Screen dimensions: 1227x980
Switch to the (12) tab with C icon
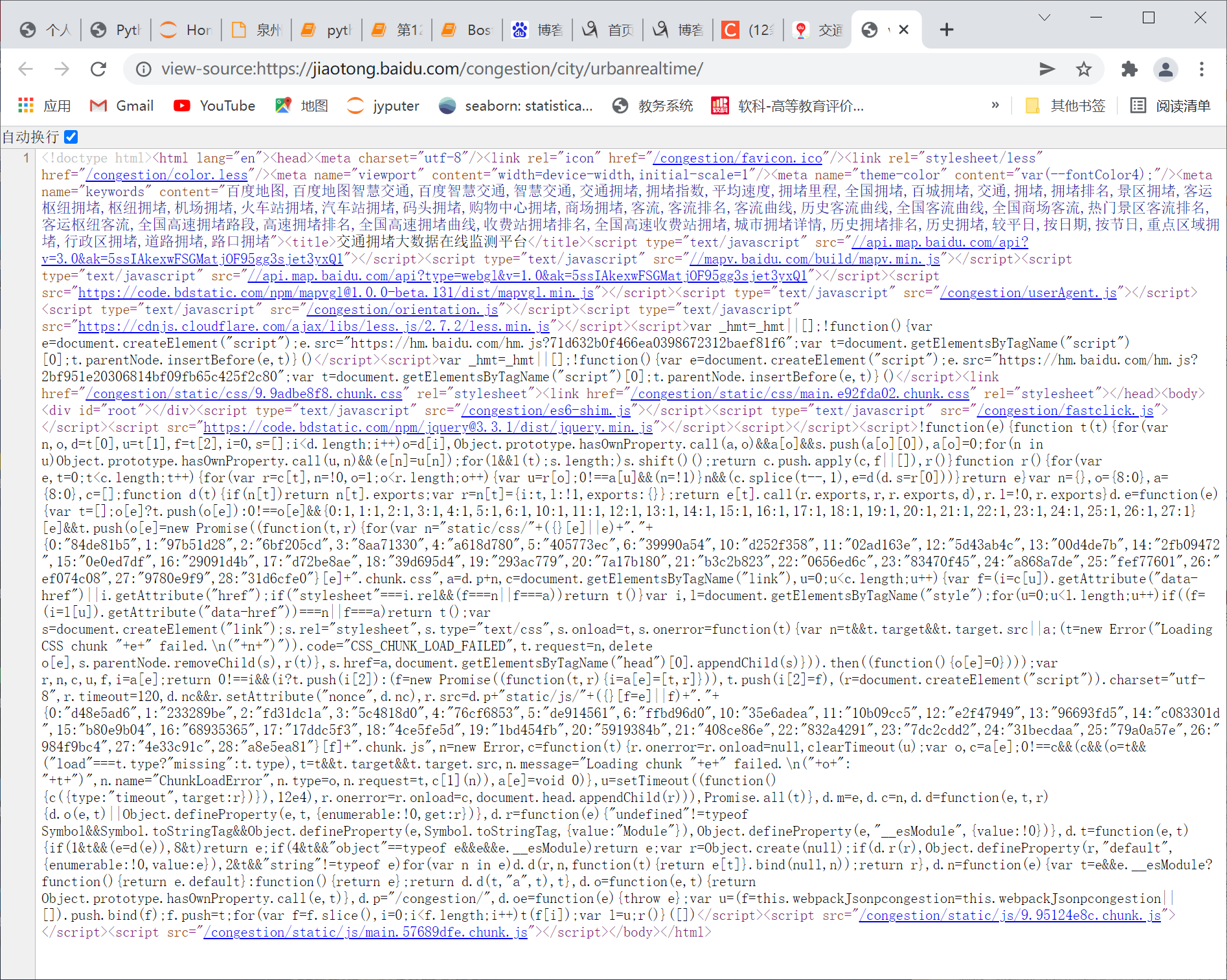tap(748, 30)
